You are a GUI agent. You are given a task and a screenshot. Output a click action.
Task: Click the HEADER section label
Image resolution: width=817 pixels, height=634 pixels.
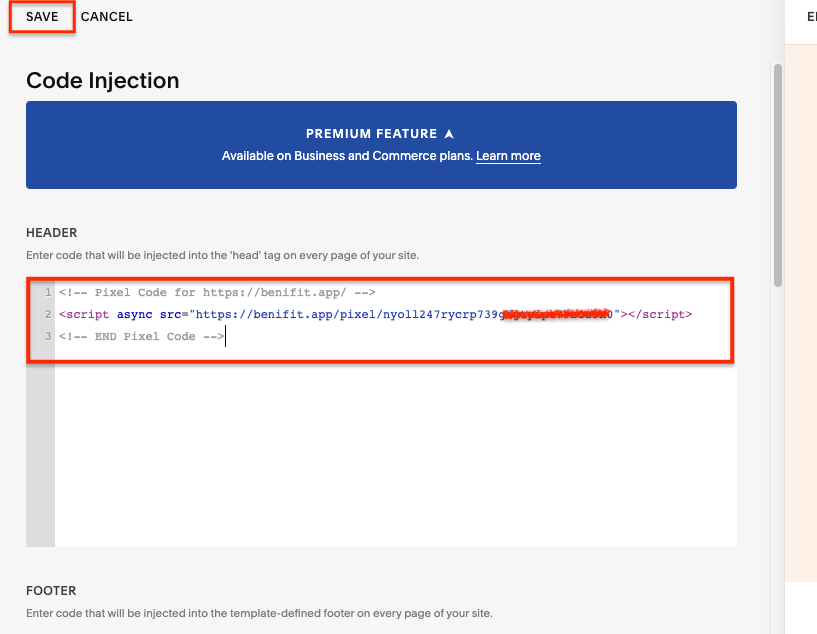point(52,233)
